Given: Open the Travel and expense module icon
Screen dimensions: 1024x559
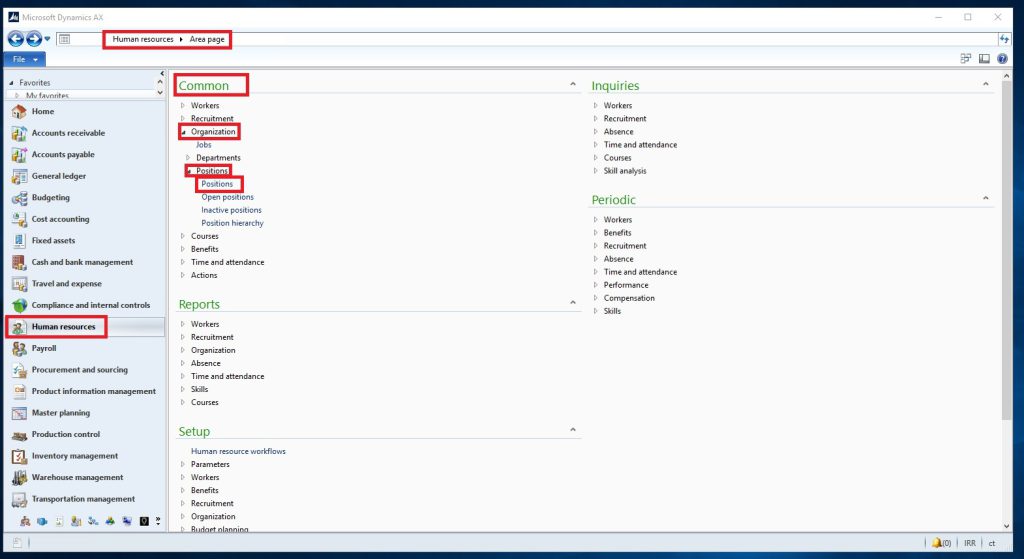Looking at the screenshot, I should pos(19,284).
